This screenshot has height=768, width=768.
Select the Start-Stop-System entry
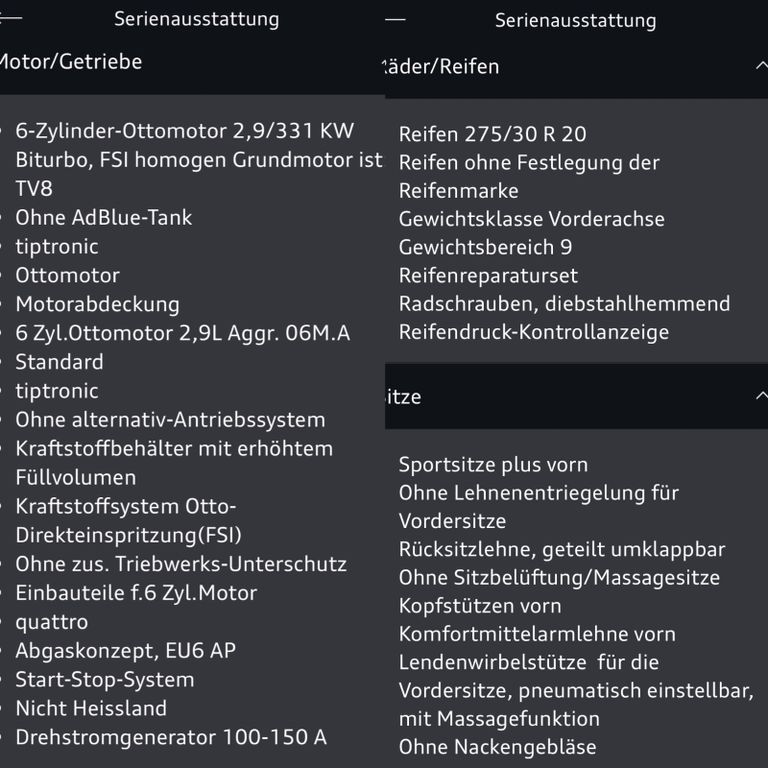tap(104, 679)
